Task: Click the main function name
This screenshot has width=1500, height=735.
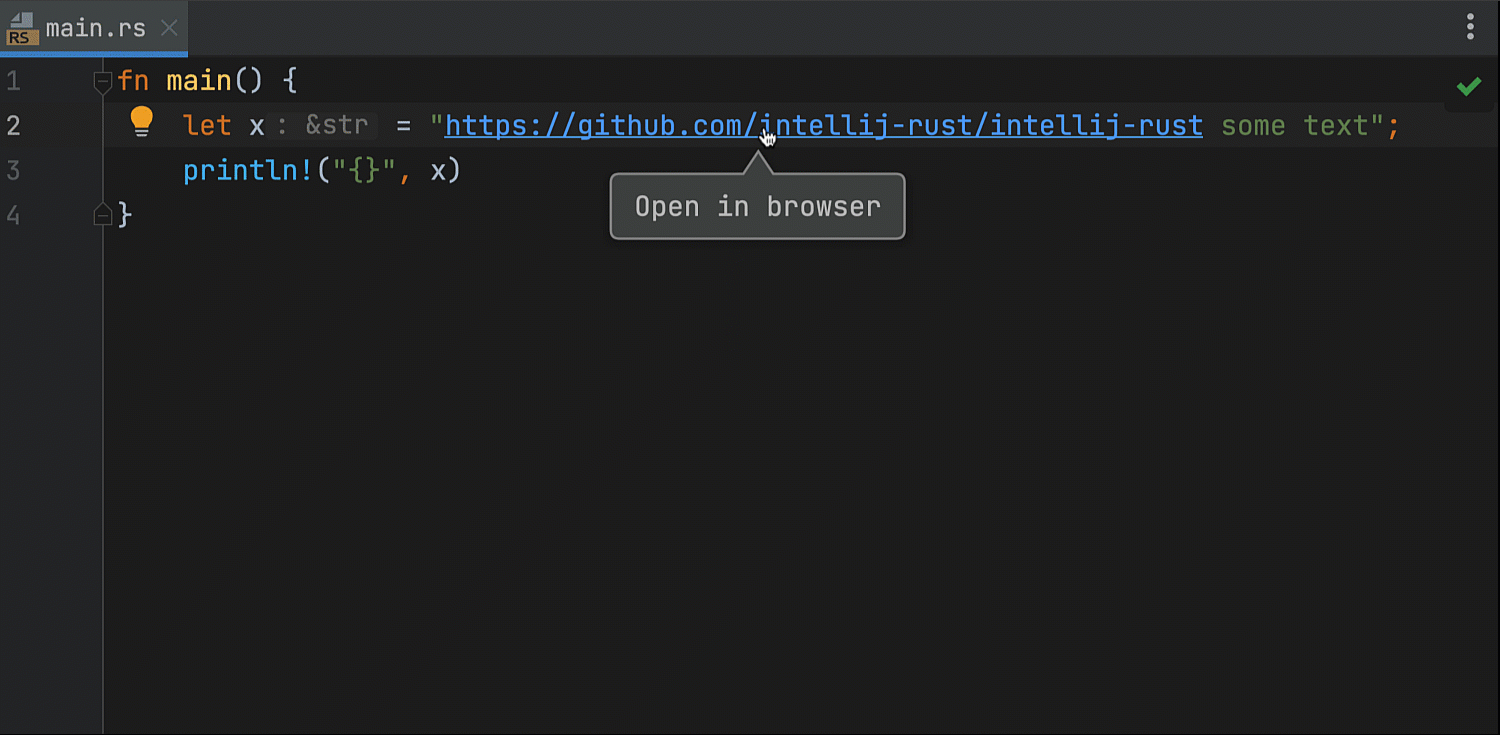Action: click(x=199, y=81)
